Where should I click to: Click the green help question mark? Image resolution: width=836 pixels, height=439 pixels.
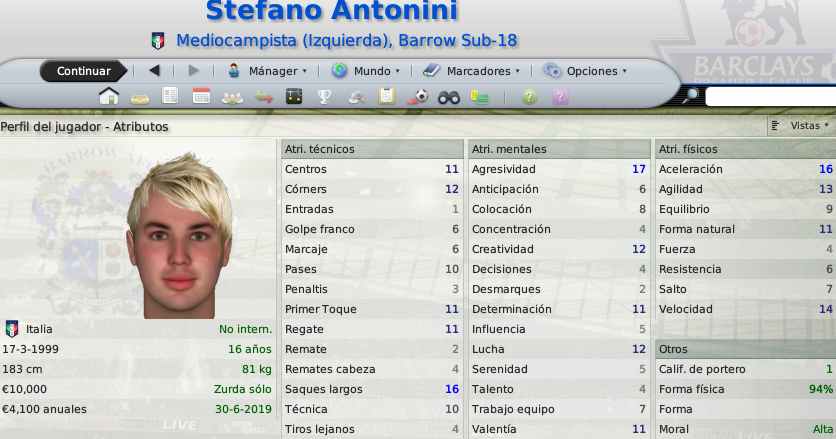click(529, 97)
